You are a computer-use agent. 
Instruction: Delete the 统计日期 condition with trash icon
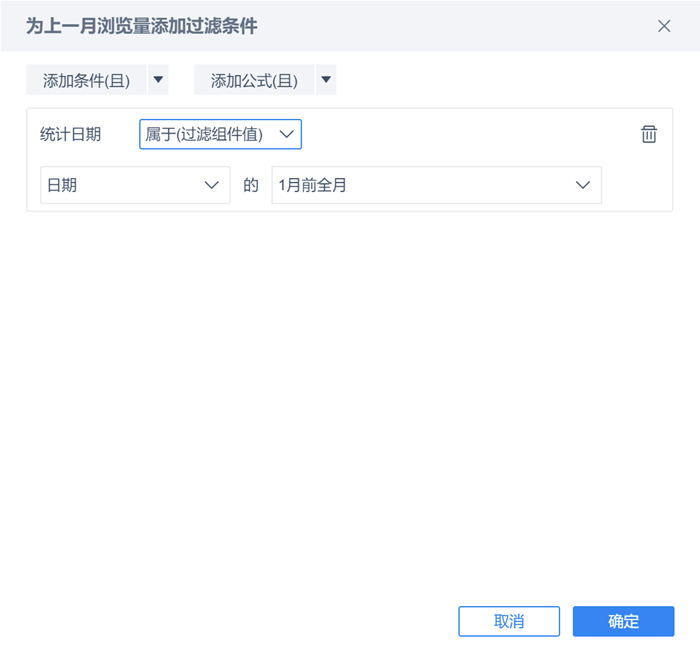point(649,134)
